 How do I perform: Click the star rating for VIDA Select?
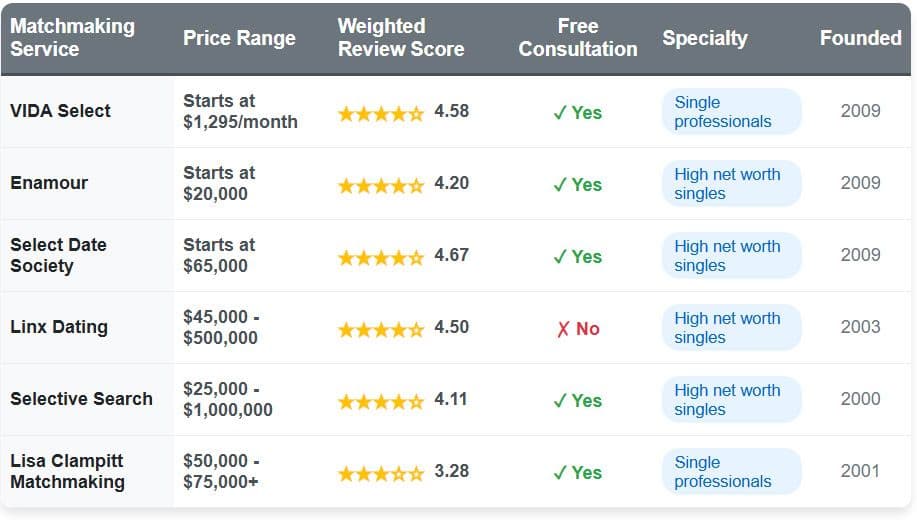381,112
